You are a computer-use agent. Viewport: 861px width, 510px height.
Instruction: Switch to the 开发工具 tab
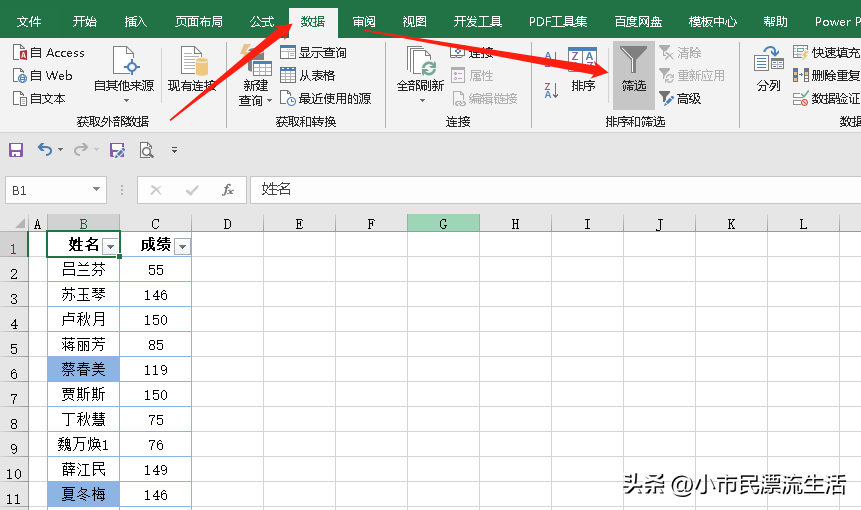tap(478, 22)
